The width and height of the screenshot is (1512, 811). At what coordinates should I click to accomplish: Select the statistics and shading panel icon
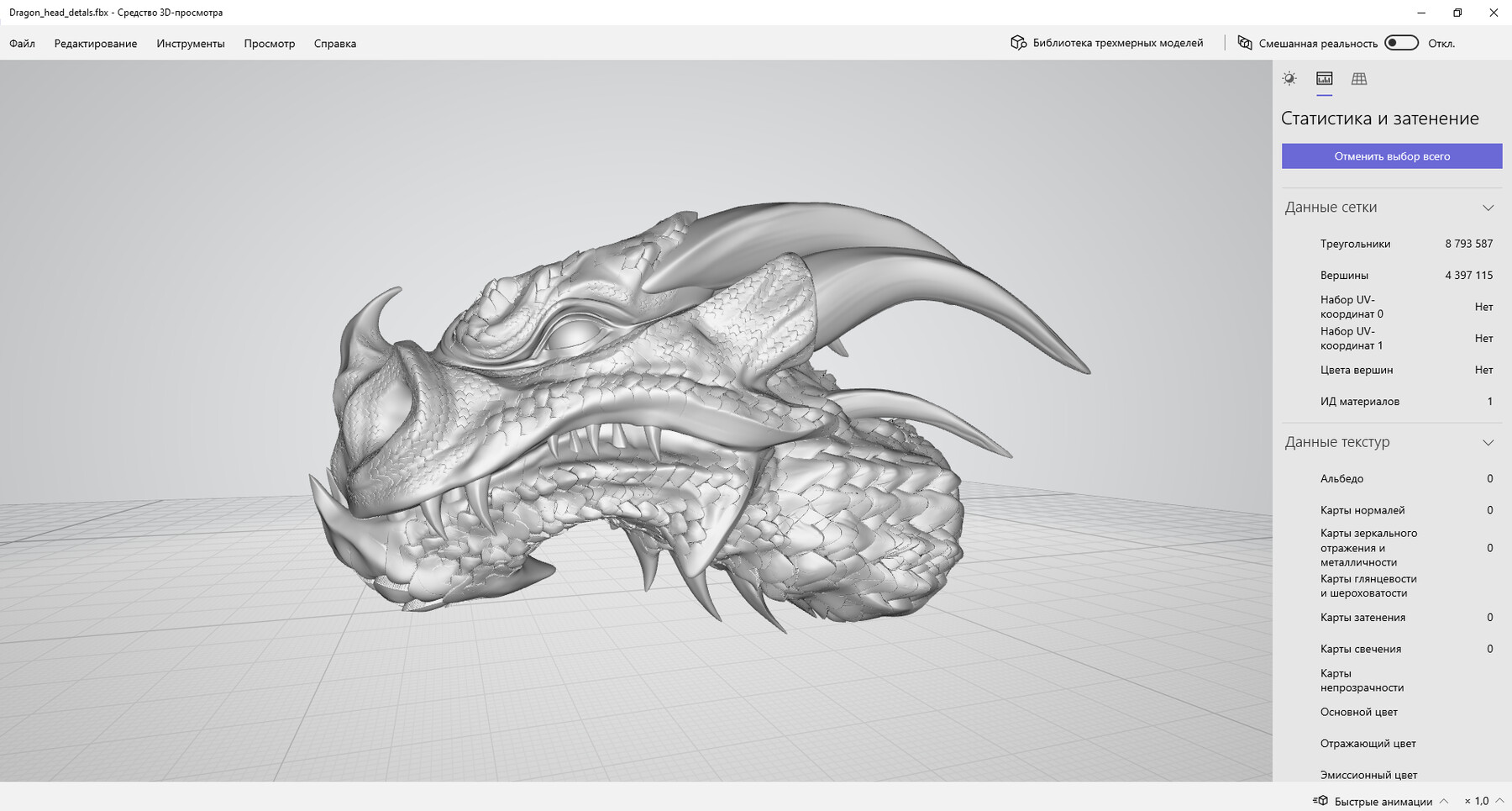1325,79
